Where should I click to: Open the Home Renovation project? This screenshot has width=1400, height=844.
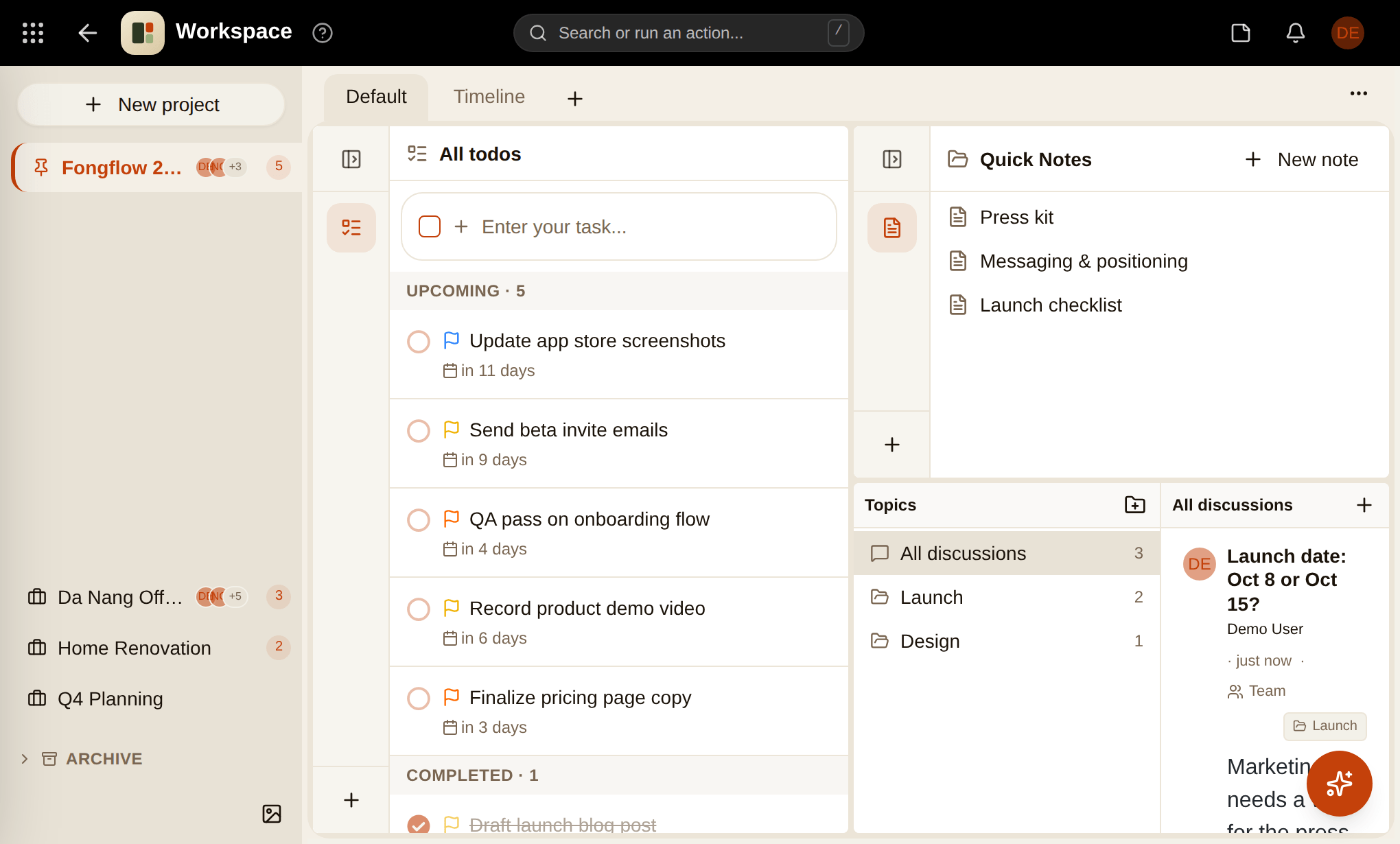156,648
